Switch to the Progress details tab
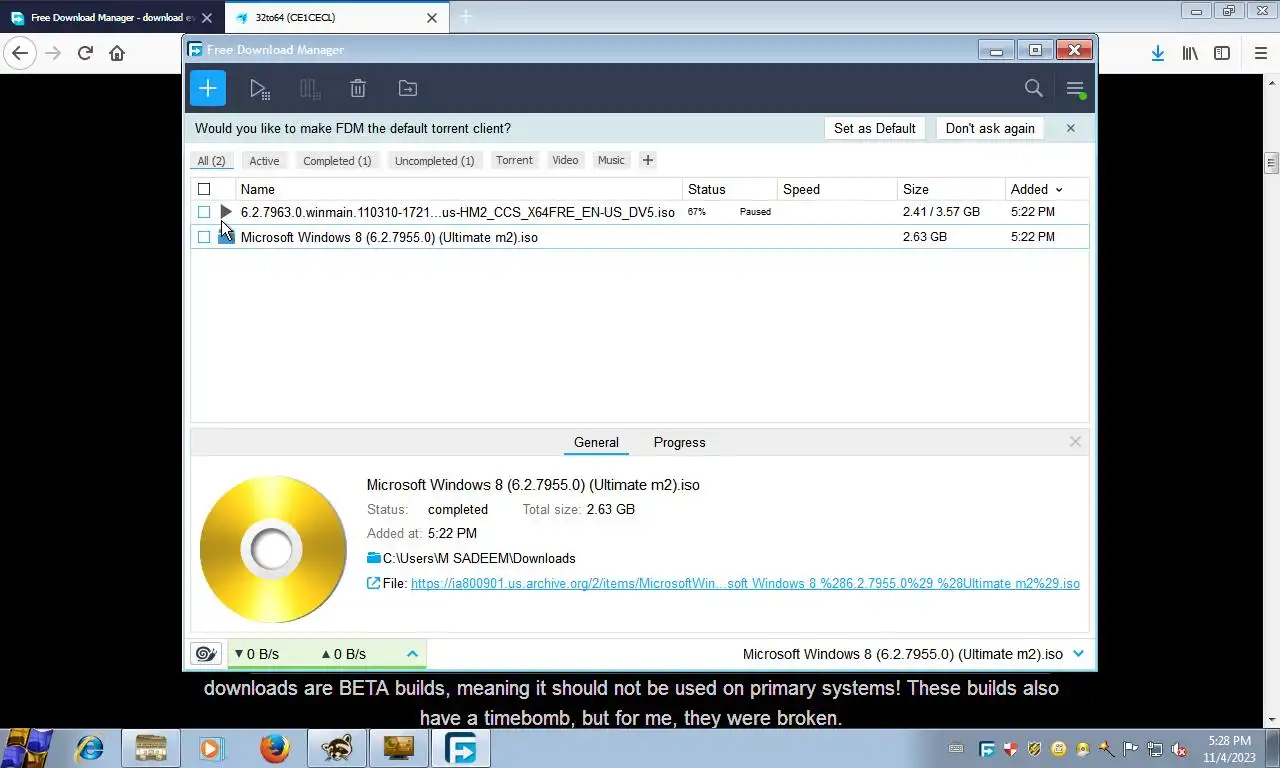Image resolution: width=1280 pixels, height=768 pixels. (679, 442)
